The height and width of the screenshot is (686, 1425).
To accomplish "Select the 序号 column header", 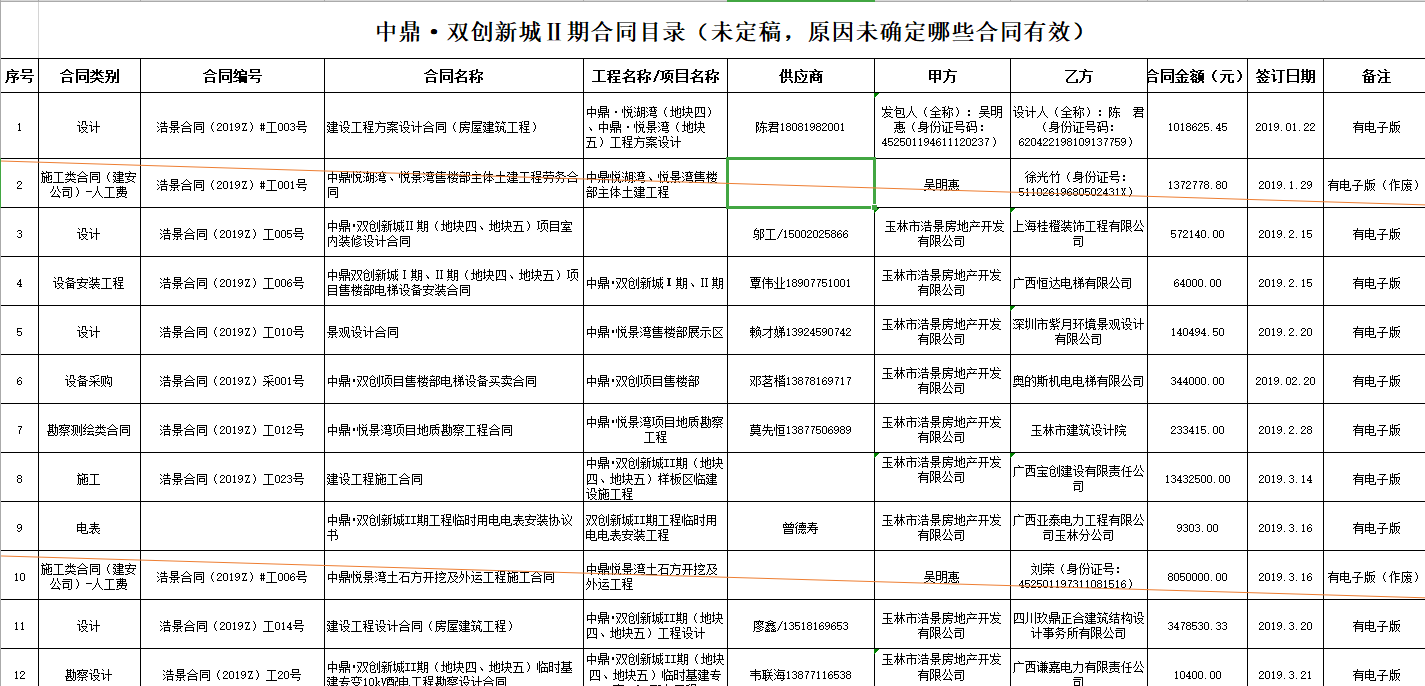I will 20,76.
